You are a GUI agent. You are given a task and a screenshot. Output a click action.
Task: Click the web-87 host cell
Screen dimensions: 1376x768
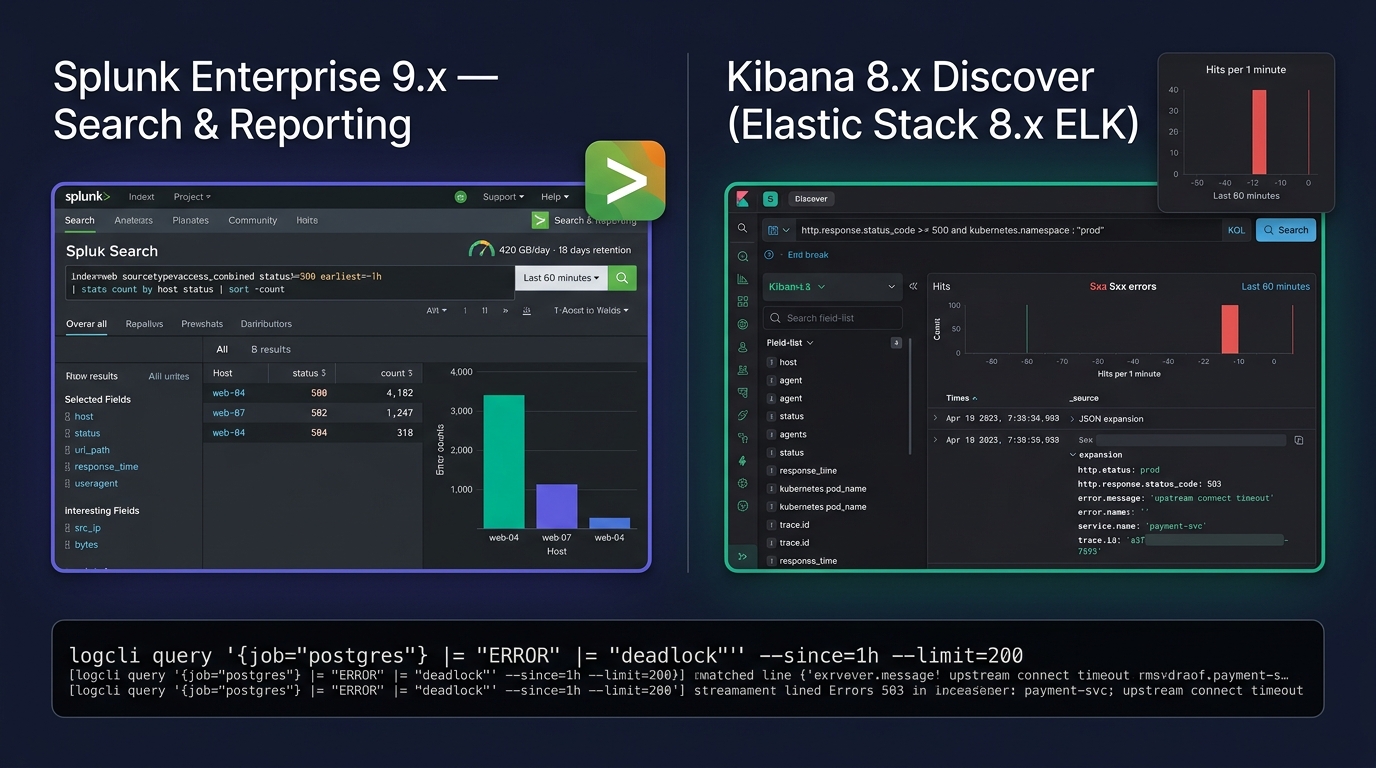pyautogui.click(x=228, y=412)
